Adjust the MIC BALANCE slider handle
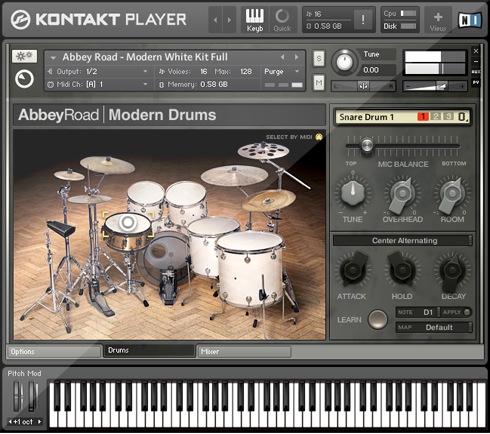 click(367, 145)
